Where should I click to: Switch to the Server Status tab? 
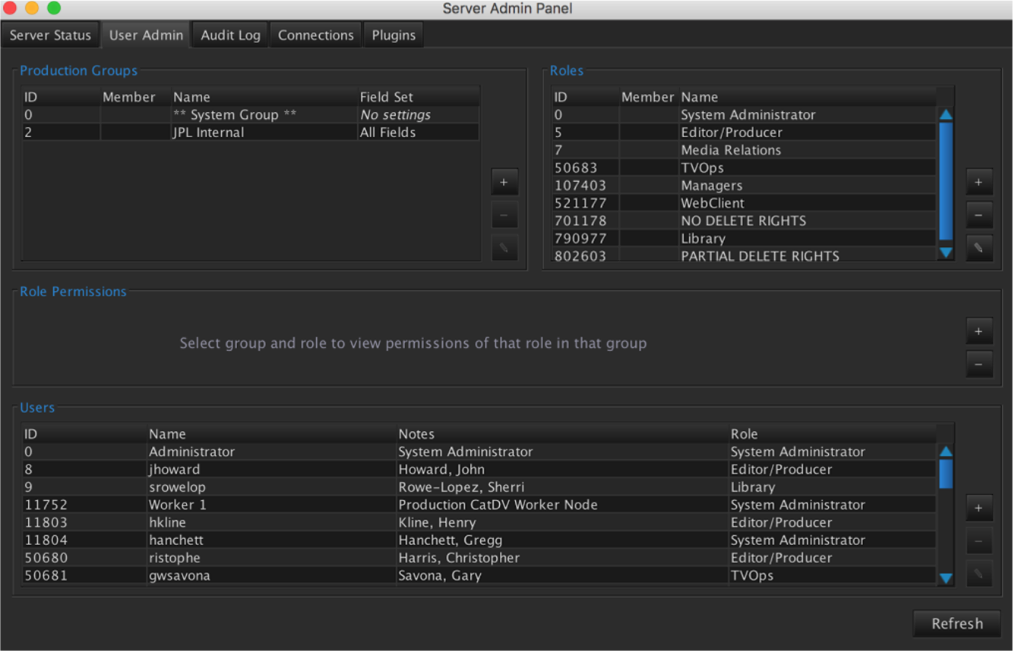tap(50, 35)
